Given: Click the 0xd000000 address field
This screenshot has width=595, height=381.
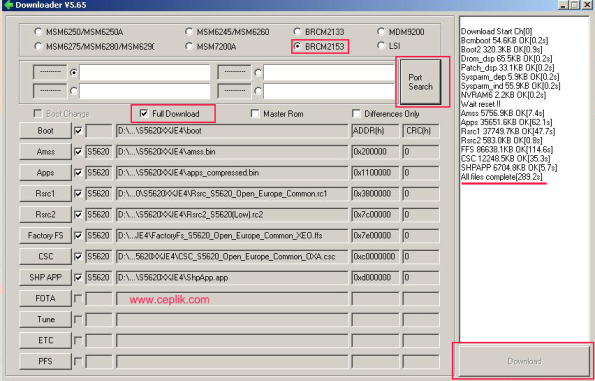Looking at the screenshot, I should pyautogui.click(x=375, y=277).
